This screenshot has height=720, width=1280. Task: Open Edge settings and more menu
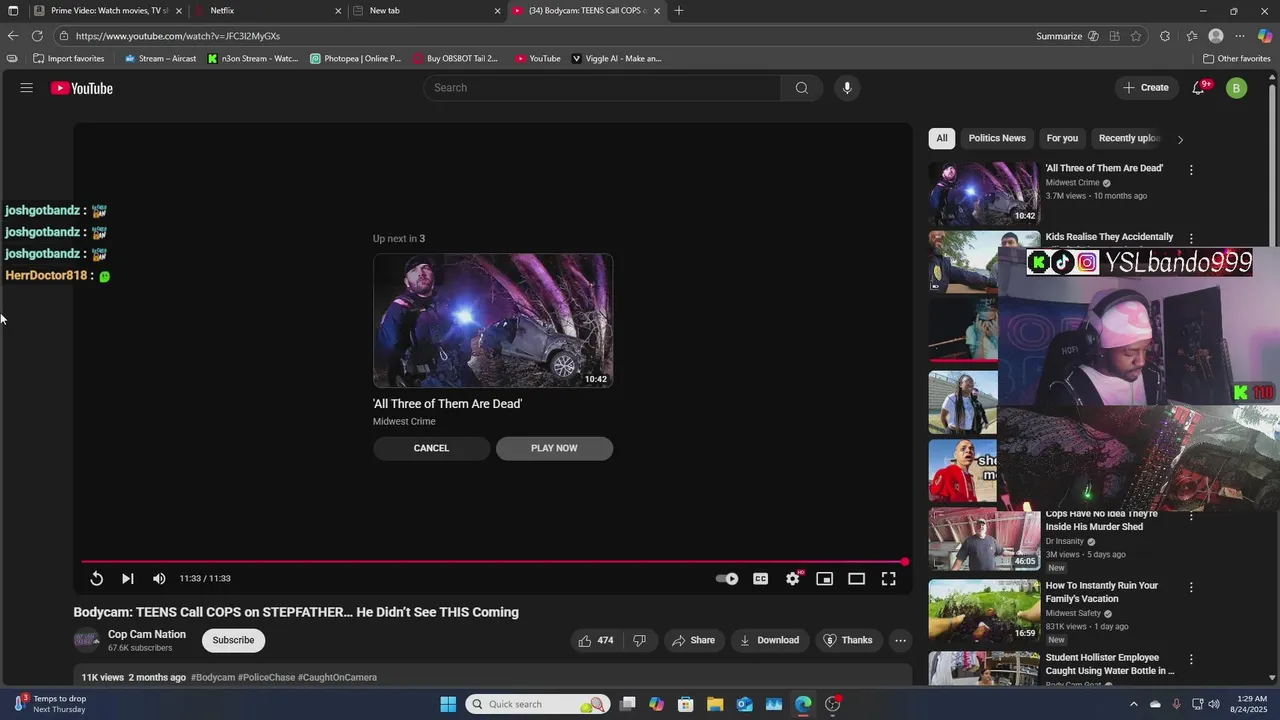click(1240, 36)
